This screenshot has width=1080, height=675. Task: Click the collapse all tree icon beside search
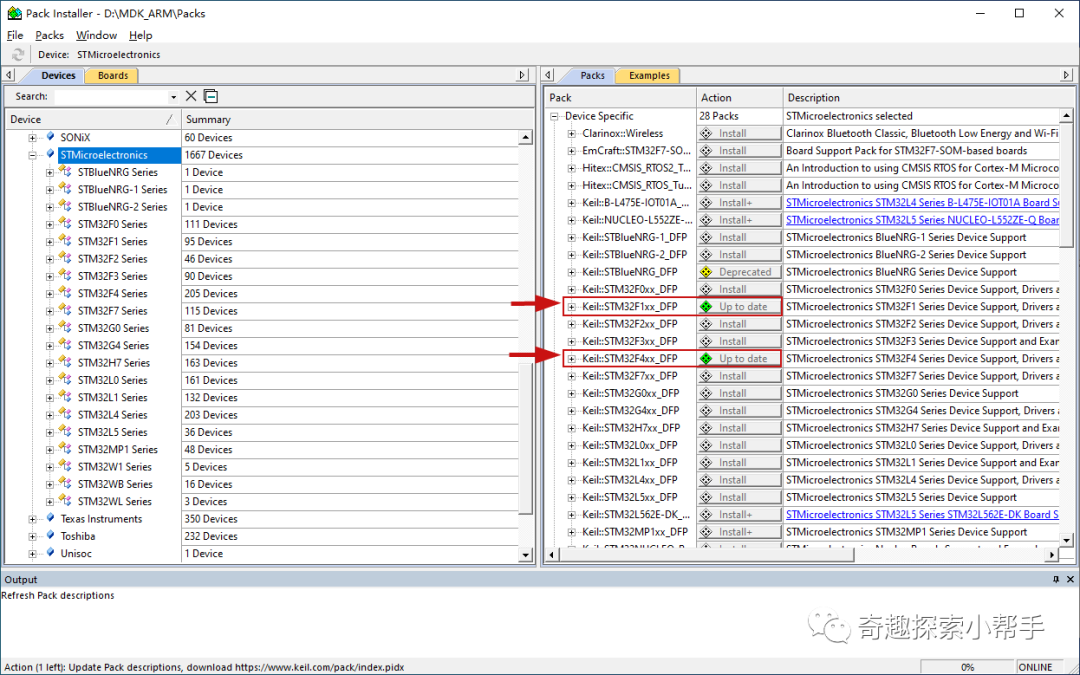211,96
